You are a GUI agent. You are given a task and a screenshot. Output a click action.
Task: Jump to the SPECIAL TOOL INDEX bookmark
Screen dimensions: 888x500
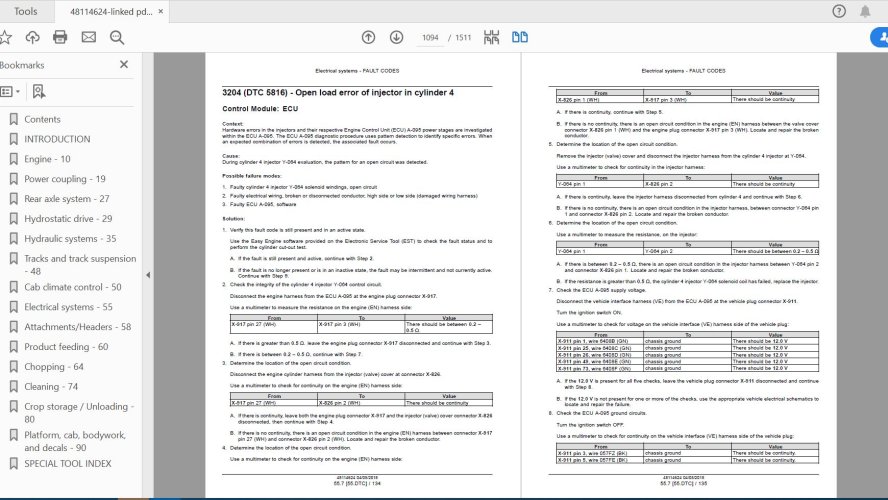[x=67, y=463]
